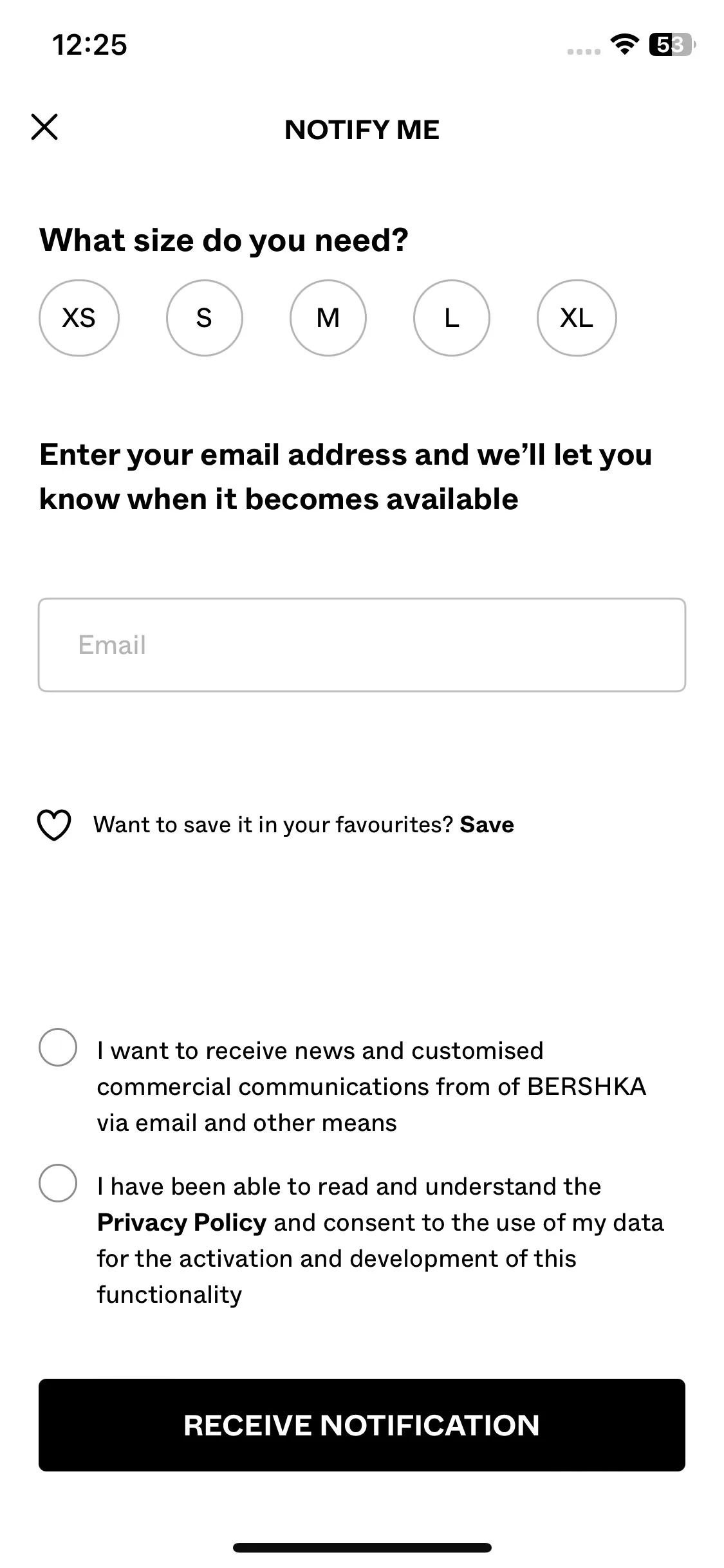Select size XS
The width and height of the screenshot is (724, 1568).
click(79, 318)
